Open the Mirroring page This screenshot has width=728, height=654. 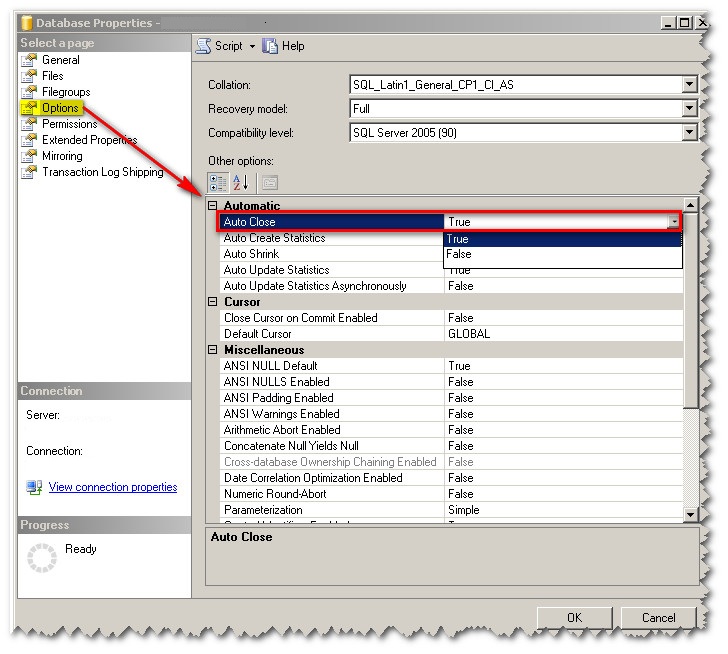(62, 156)
